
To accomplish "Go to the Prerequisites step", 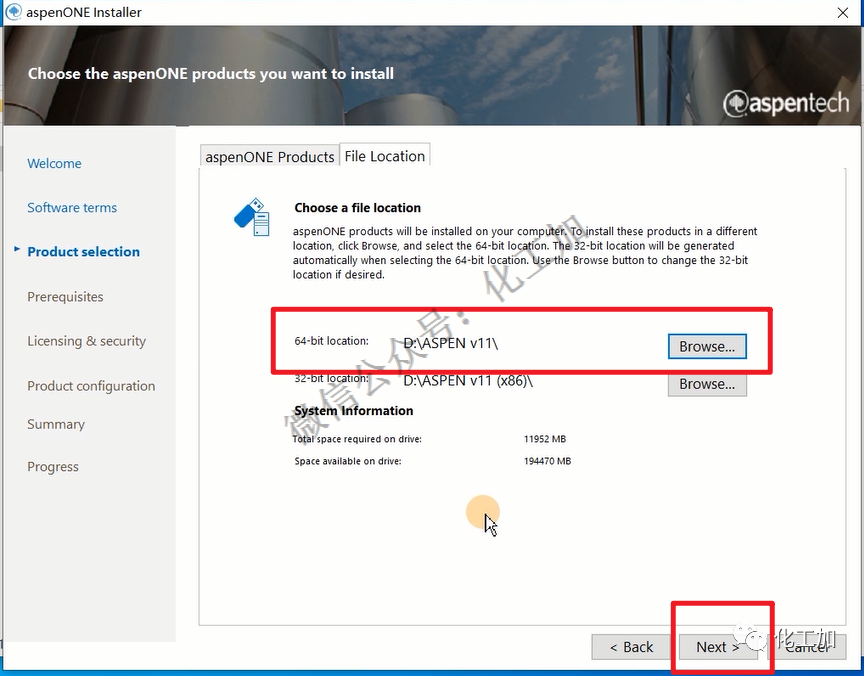I will pyautogui.click(x=65, y=296).
